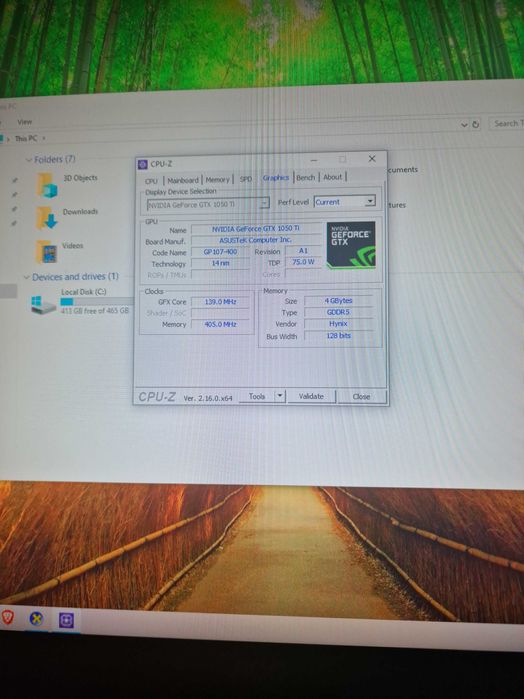Click the Bus Width value 128 bits
Viewport: 524px width, 699px height.
338,336
